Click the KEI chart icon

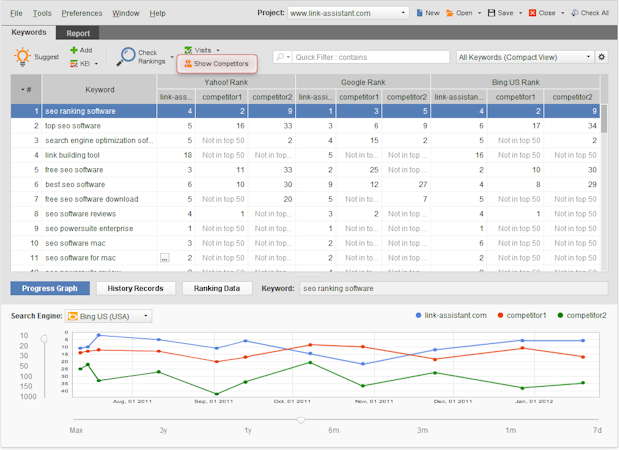pos(74,64)
